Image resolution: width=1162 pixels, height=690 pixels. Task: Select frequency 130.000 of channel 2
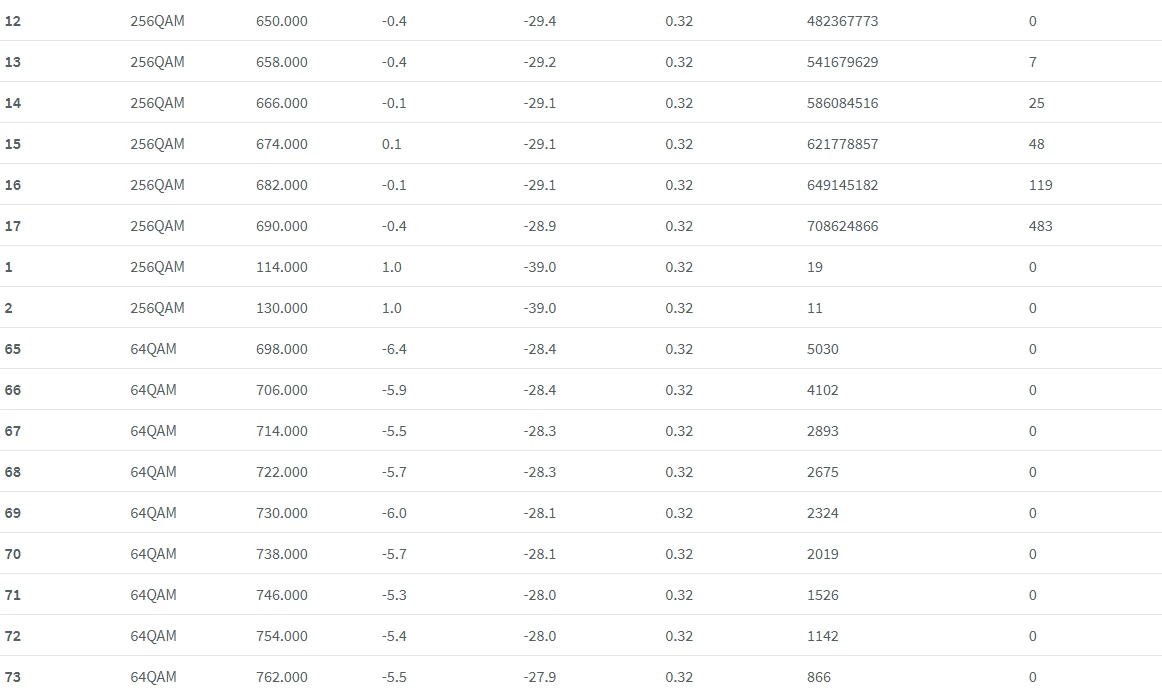tap(282, 308)
